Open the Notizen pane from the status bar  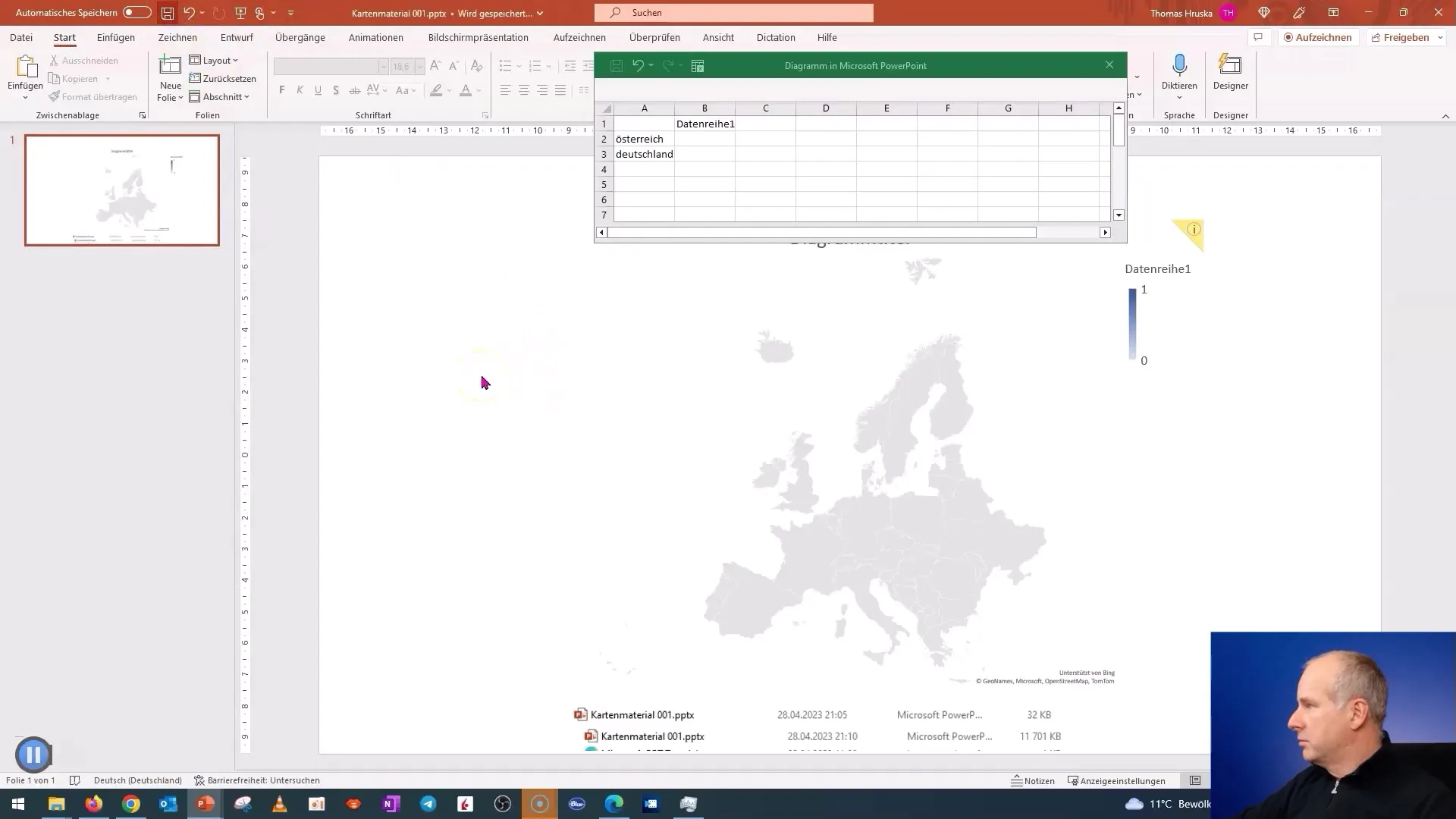[x=1033, y=780]
